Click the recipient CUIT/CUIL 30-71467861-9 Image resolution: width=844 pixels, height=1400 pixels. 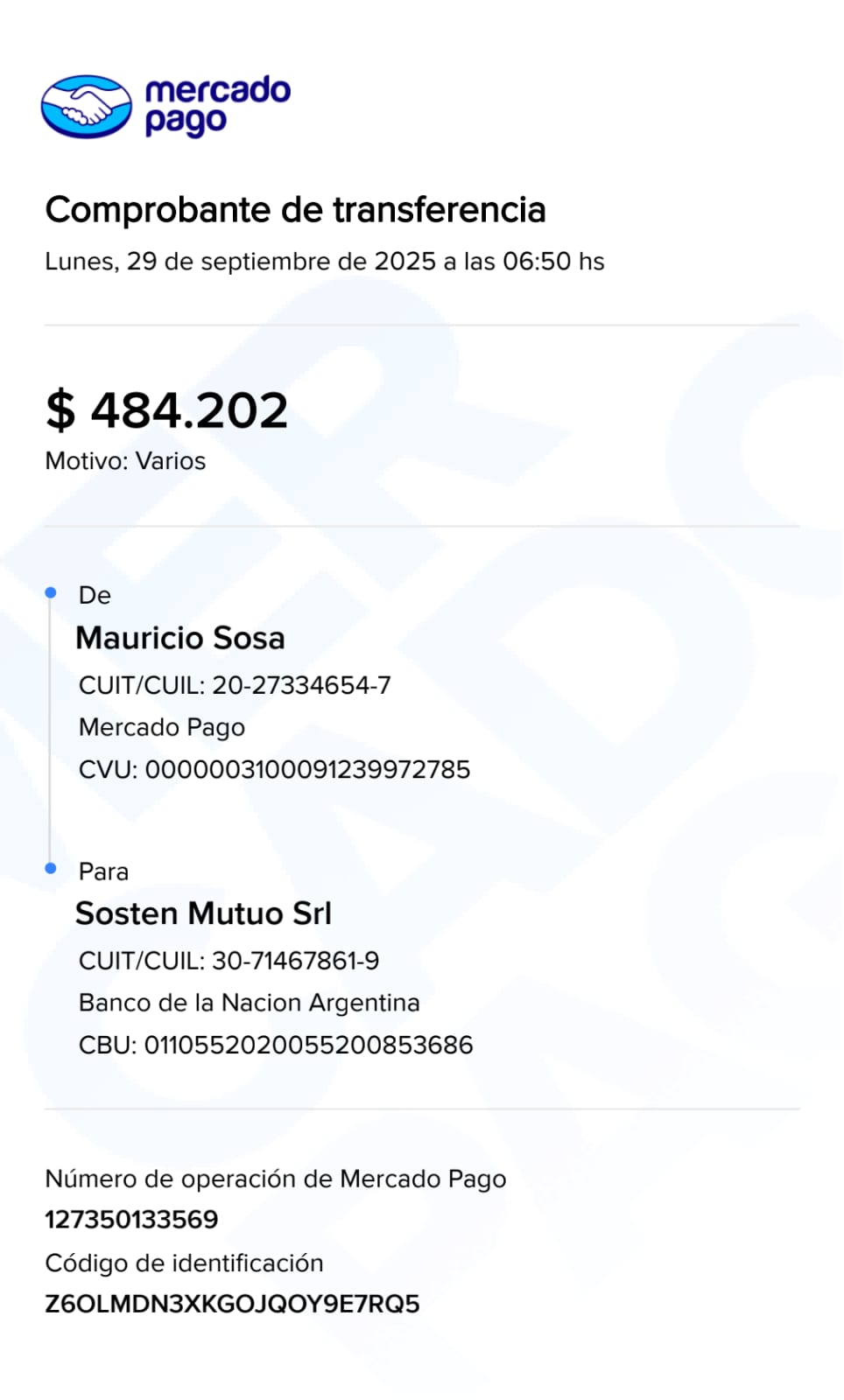(x=229, y=961)
